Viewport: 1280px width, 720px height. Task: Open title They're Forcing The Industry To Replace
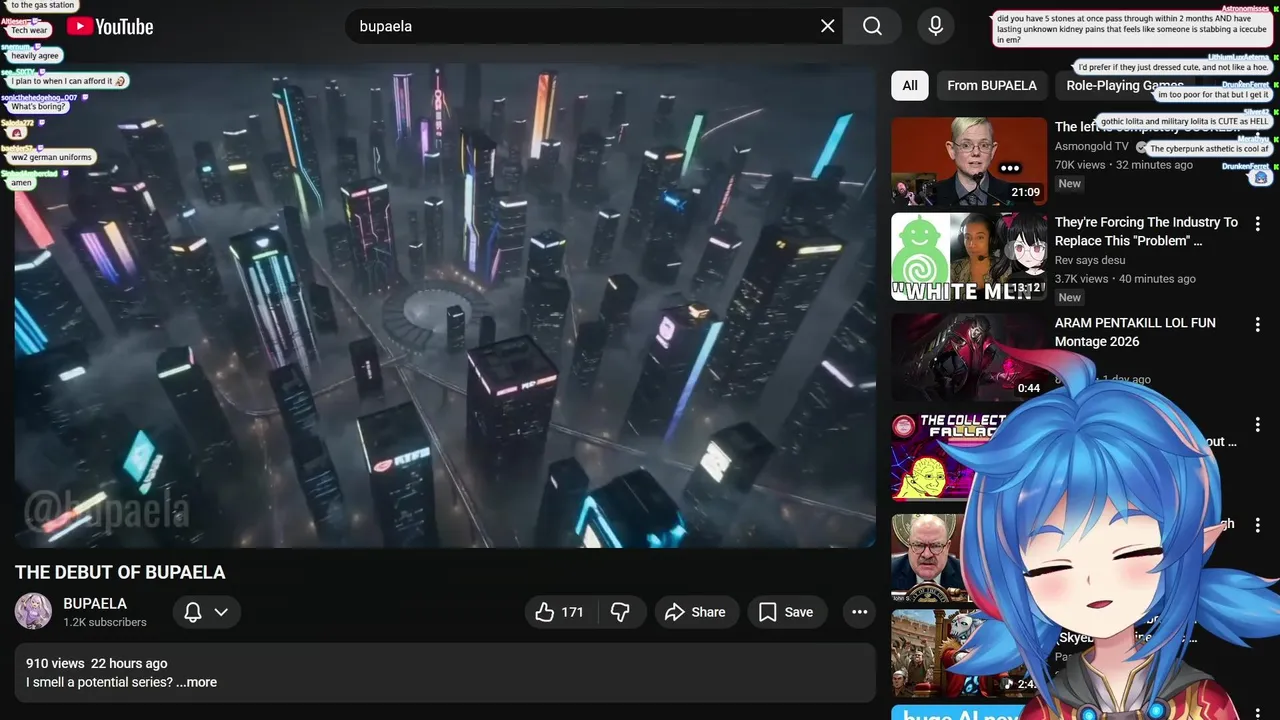1146,231
